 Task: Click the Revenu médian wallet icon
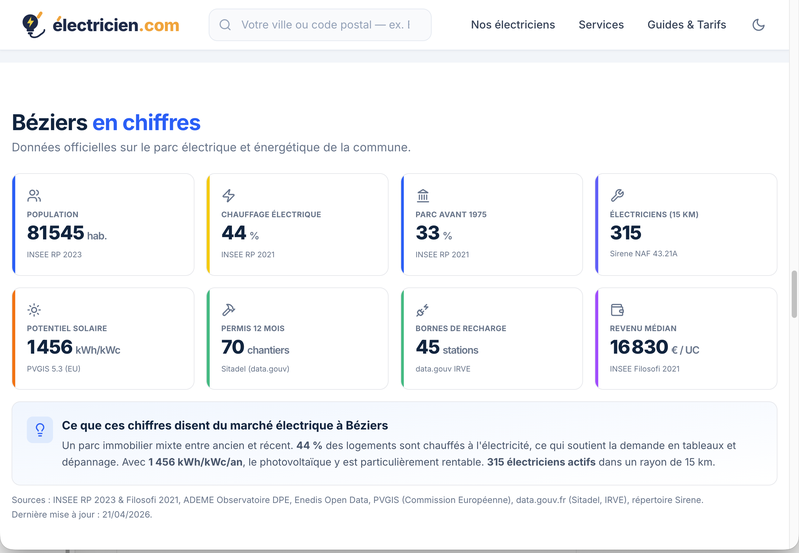coord(617,309)
